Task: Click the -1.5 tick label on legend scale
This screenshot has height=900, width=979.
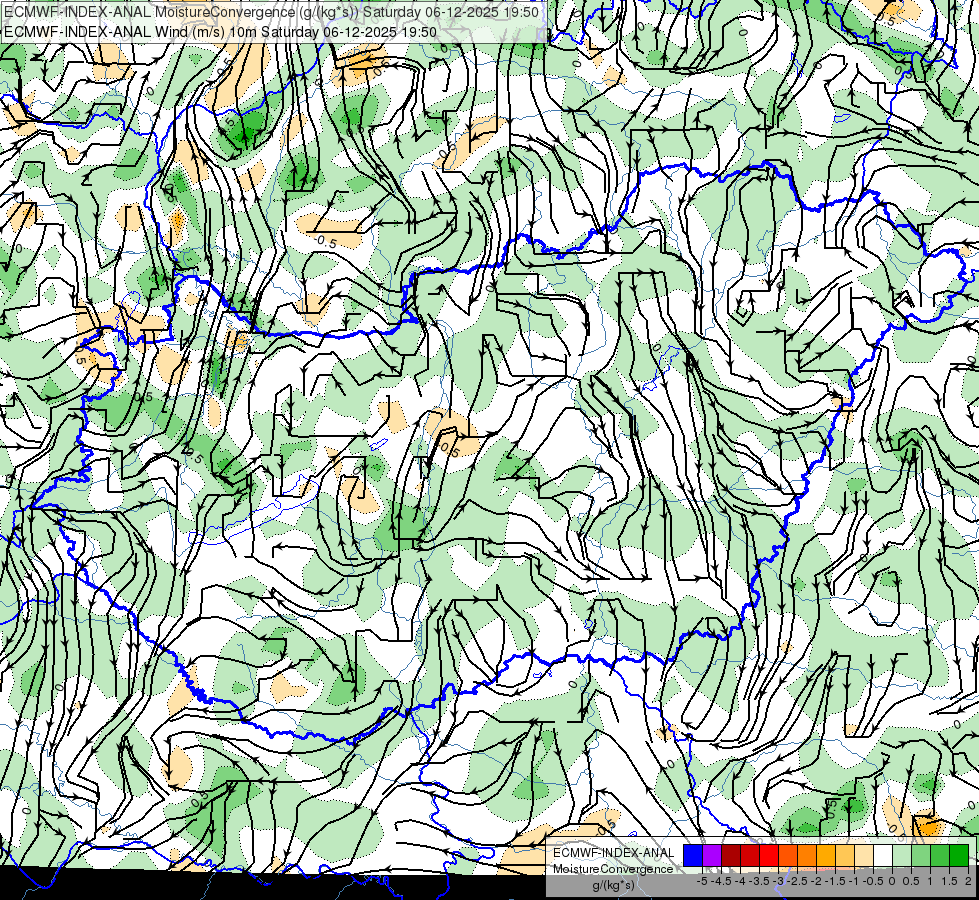Action: [x=835, y=881]
